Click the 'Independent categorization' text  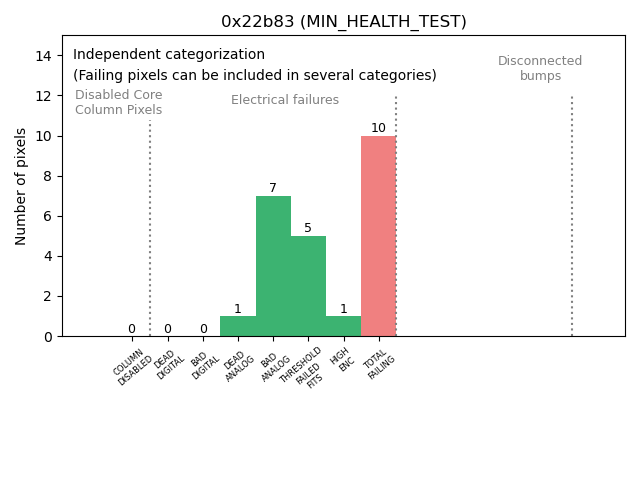click(169, 55)
